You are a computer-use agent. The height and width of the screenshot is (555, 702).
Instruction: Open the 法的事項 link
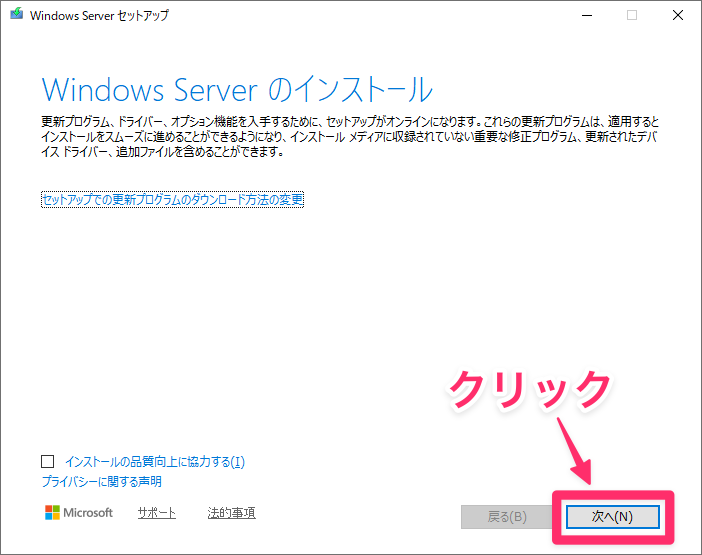(x=231, y=513)
